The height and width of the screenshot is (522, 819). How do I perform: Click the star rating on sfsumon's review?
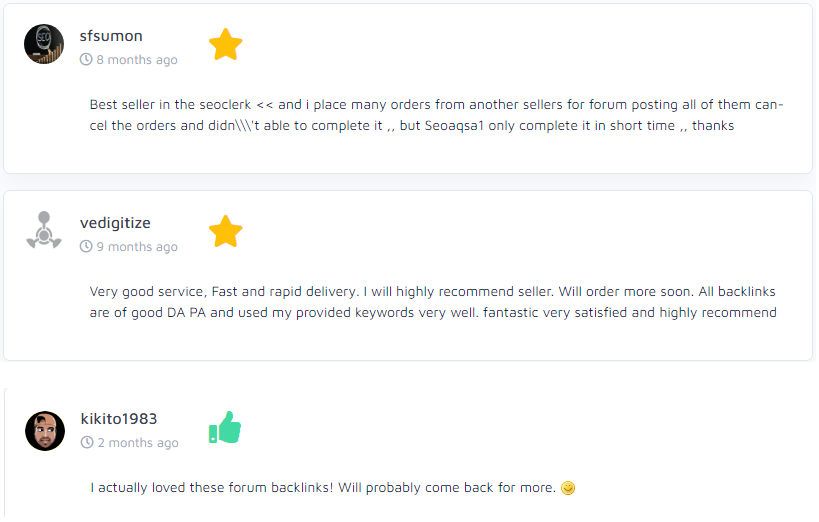pos(226,45)
